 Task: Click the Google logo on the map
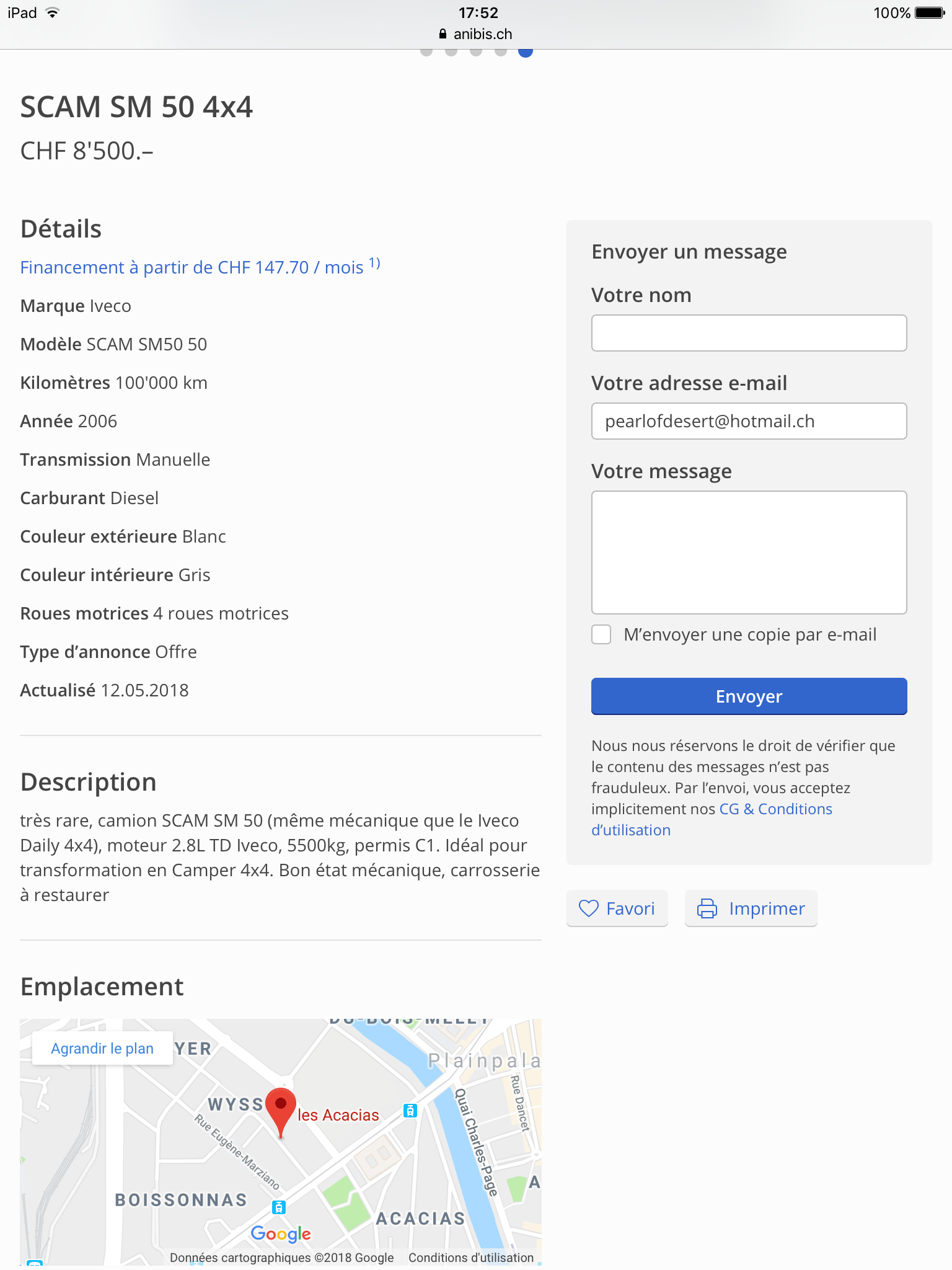[x=281, y=1233]
